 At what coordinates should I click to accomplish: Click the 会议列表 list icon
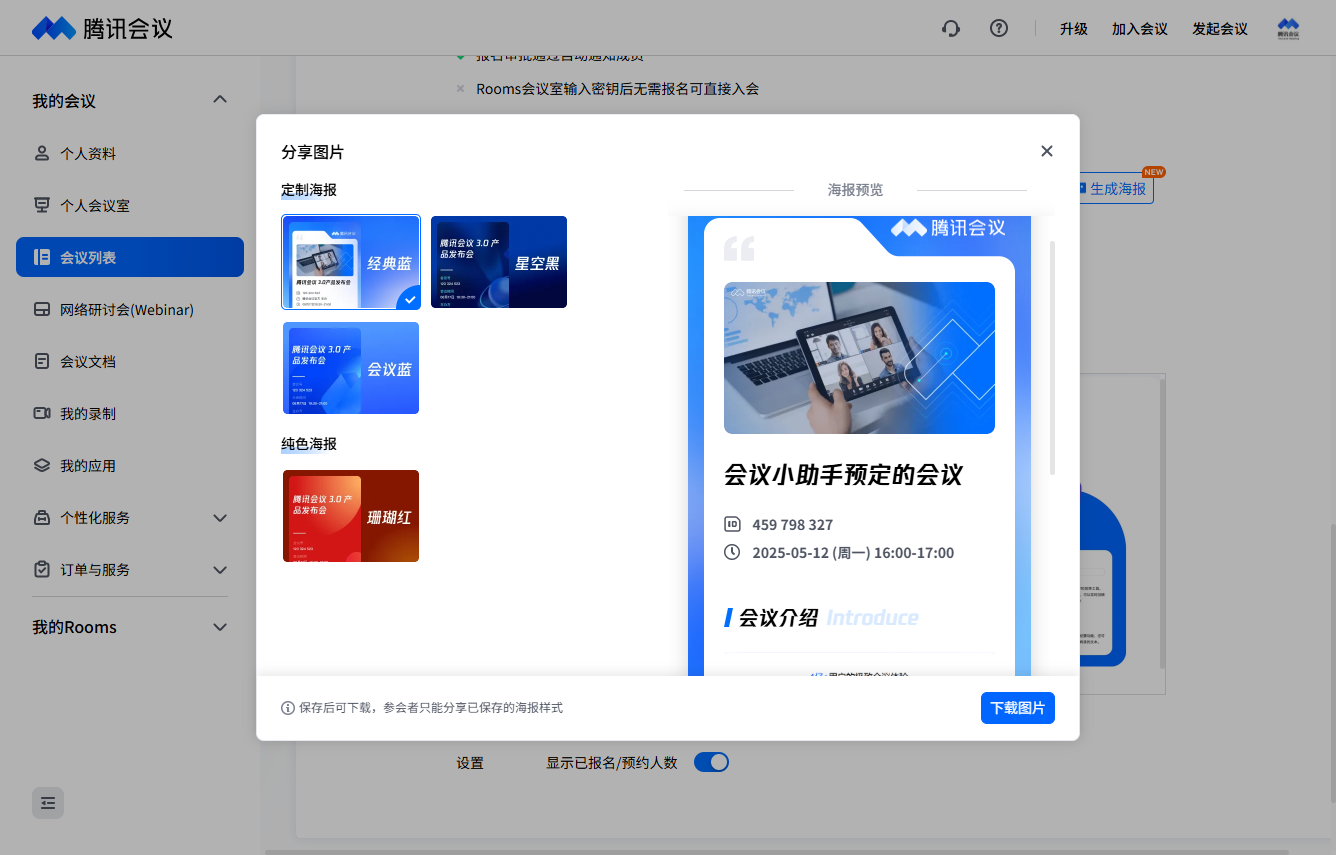42,257
